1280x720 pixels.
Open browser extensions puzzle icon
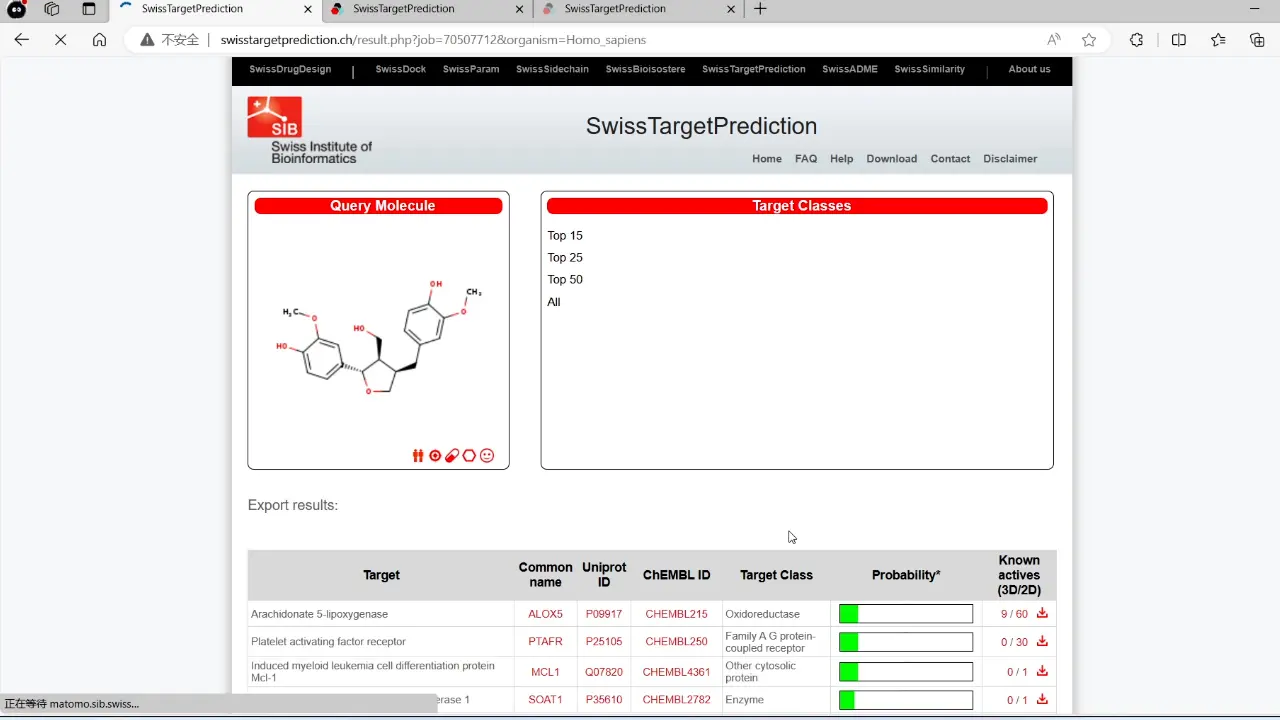tap(1137, 40)
